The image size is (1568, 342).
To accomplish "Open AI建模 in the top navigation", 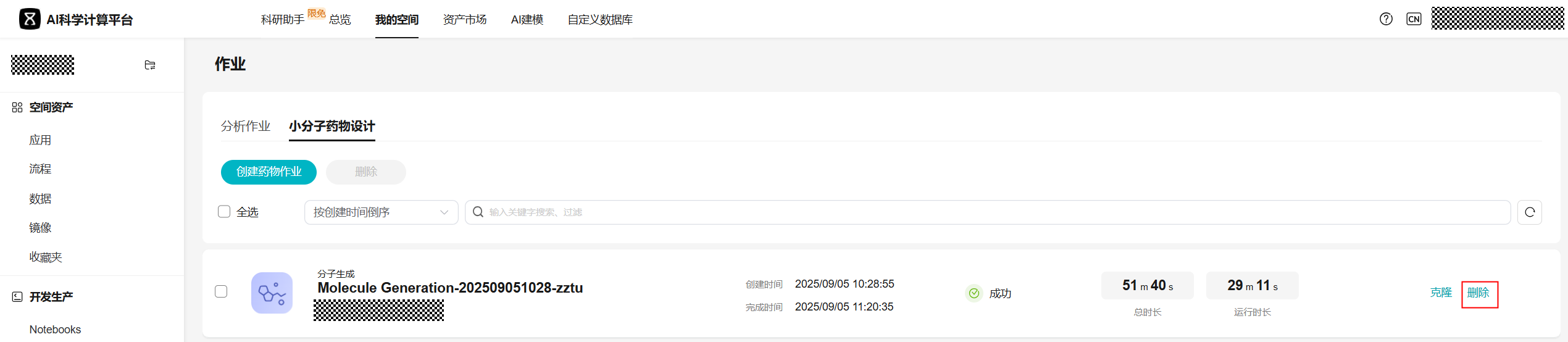I will pyautogui.click(x=527, y=20).
